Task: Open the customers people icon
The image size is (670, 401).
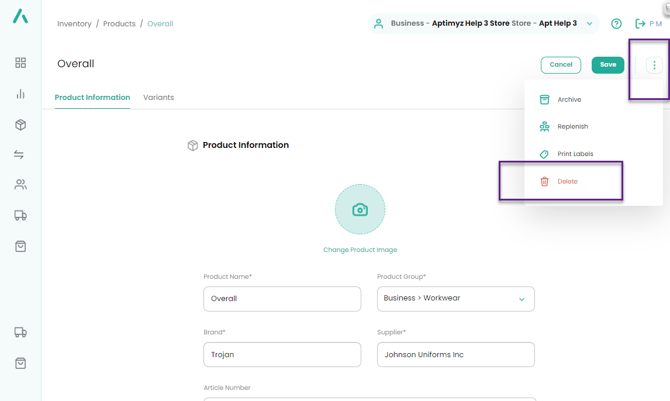Action: pos(20,185)
